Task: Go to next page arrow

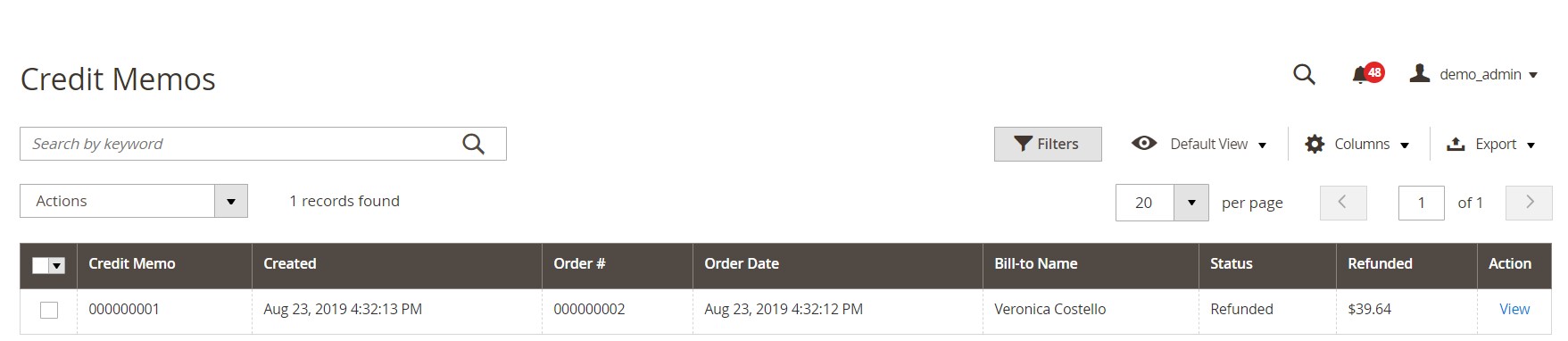Action: [x=1529, y=202]
